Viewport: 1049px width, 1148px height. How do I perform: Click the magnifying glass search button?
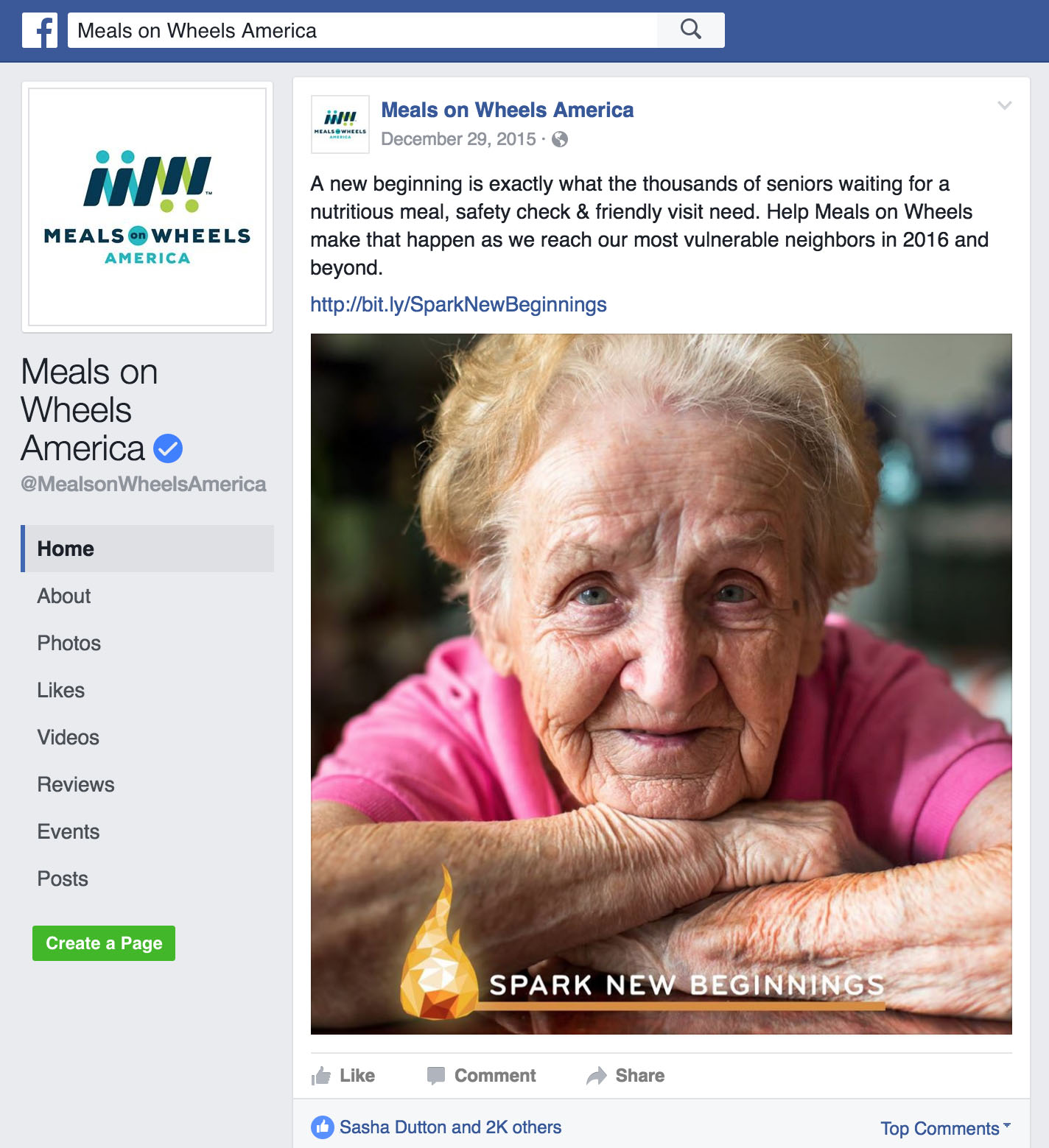(x=690, y=30)
